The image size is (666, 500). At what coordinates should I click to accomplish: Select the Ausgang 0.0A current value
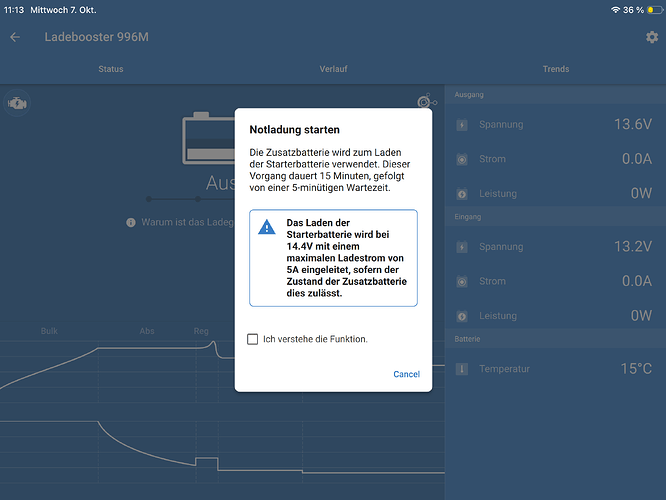(637, 159)
